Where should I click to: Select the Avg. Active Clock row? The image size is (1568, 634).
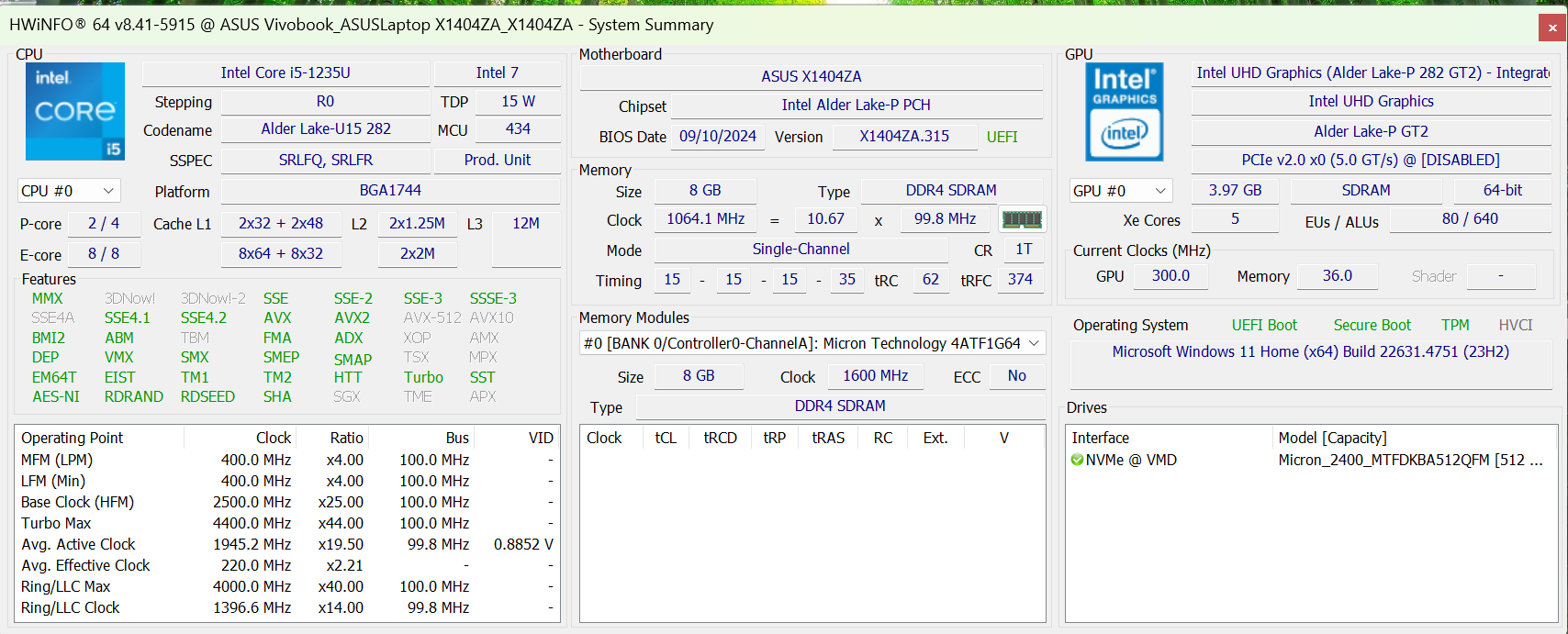pos(287,544)
